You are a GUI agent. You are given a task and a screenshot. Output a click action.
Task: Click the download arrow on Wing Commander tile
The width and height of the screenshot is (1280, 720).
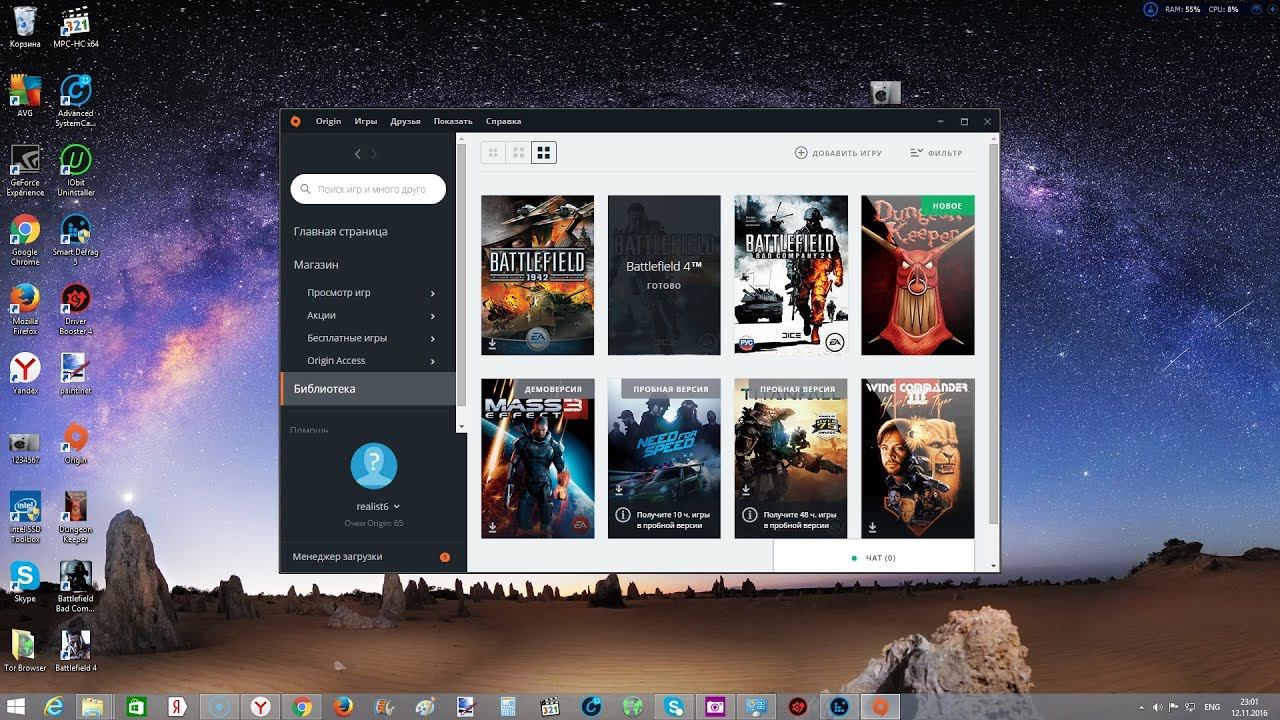tap(873, 527)
